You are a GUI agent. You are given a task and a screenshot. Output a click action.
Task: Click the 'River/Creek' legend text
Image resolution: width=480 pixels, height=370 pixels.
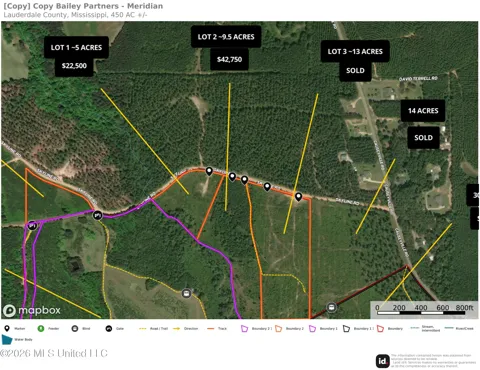[x=465, y=328]
